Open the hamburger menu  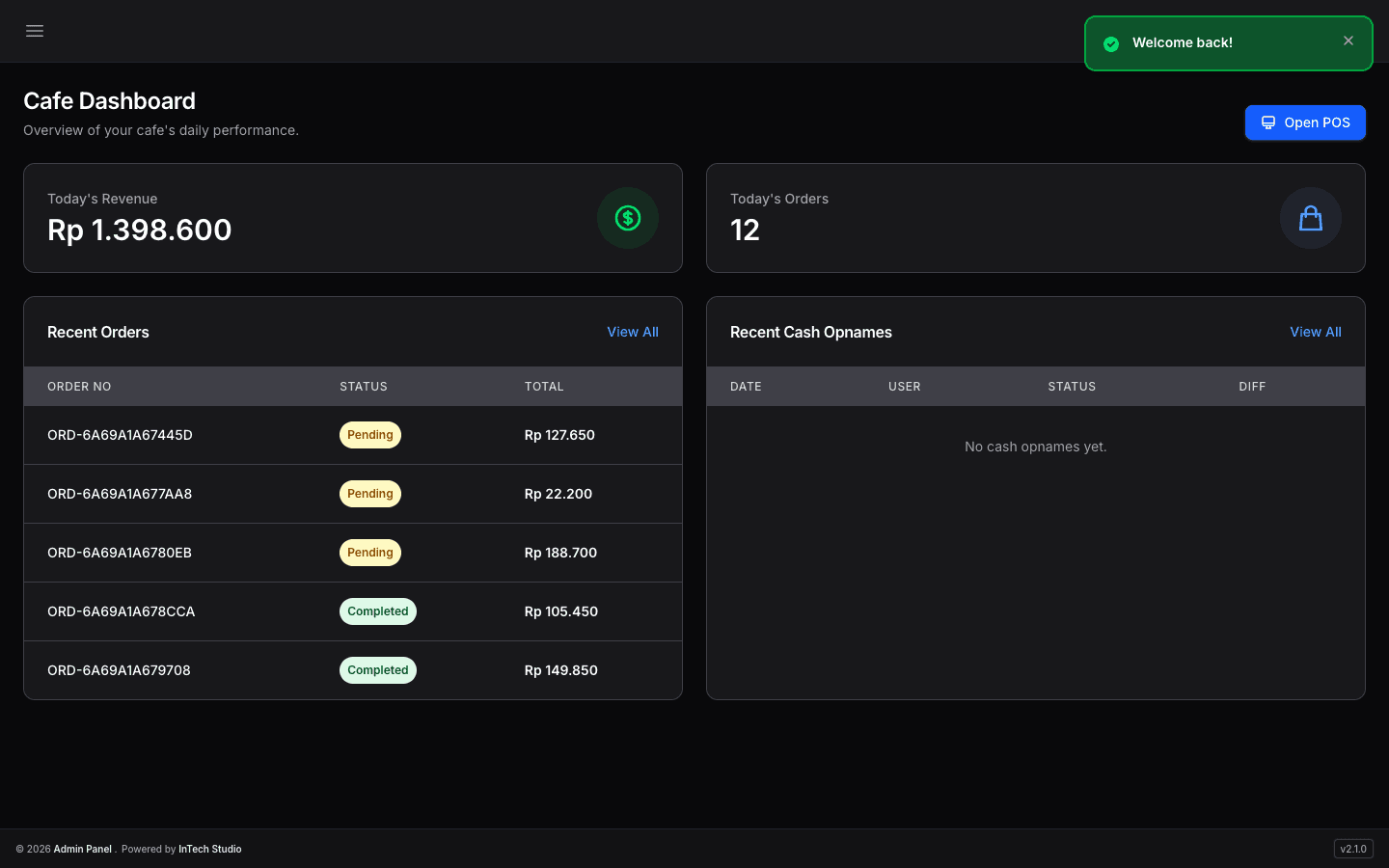(35, 31)
